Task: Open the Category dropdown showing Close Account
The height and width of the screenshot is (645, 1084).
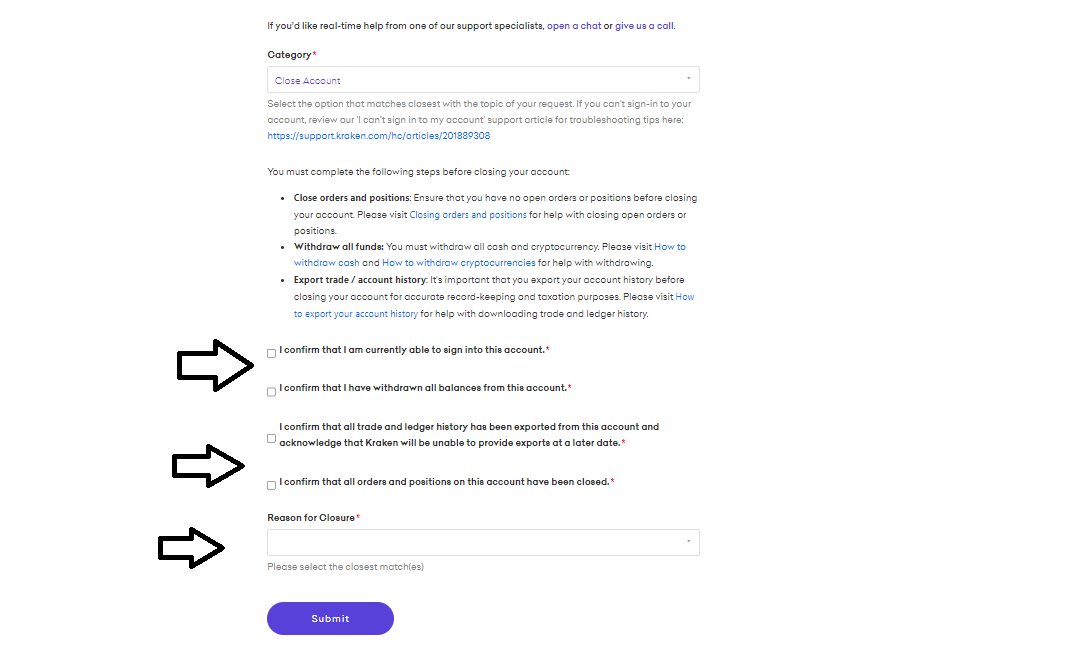Action: point(483,79)
